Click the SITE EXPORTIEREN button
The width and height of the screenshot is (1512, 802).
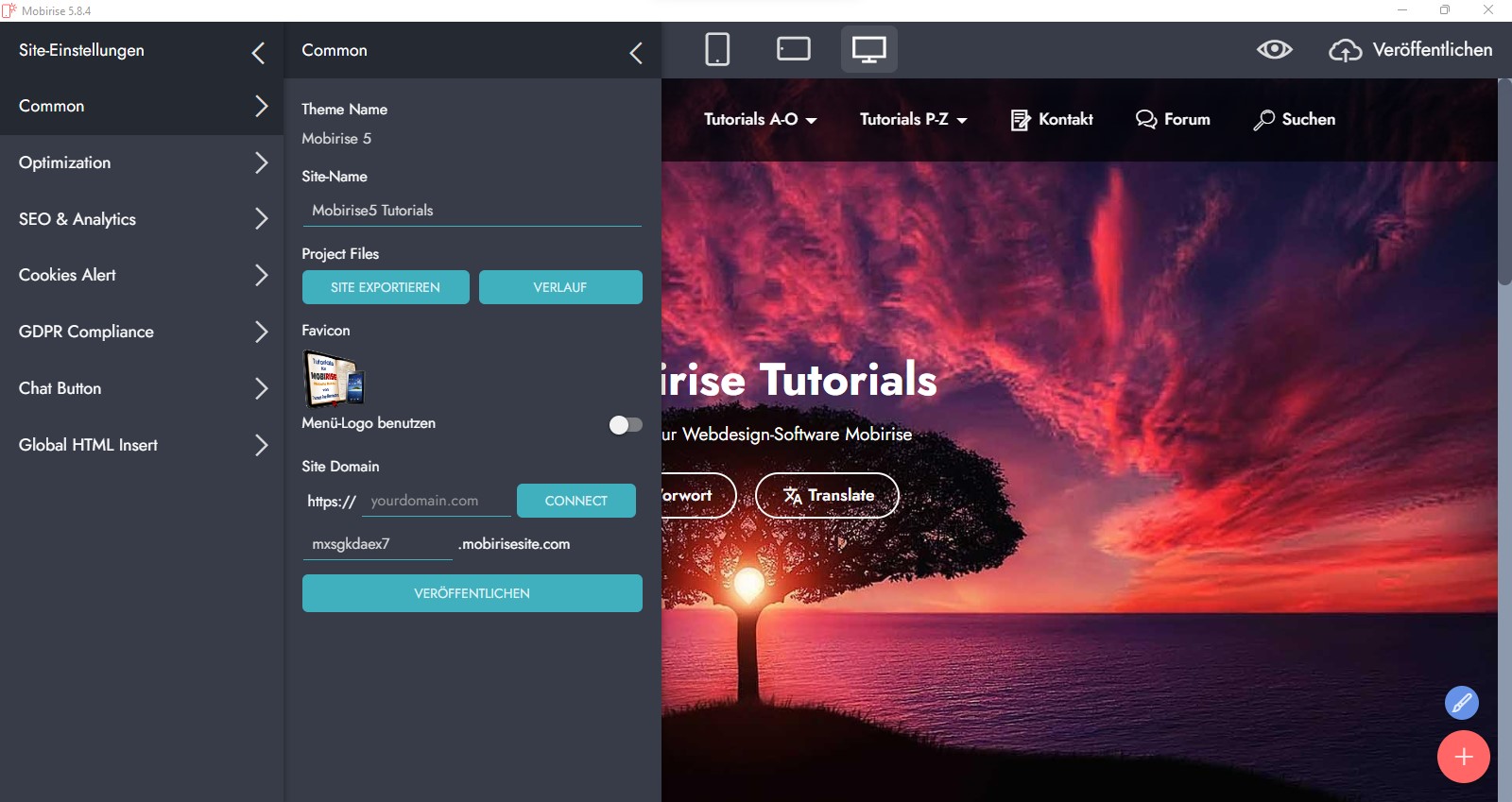386,287
